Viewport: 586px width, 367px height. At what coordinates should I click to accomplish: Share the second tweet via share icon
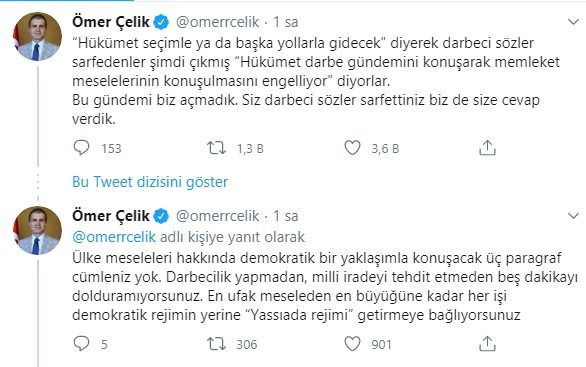point(487,343)
